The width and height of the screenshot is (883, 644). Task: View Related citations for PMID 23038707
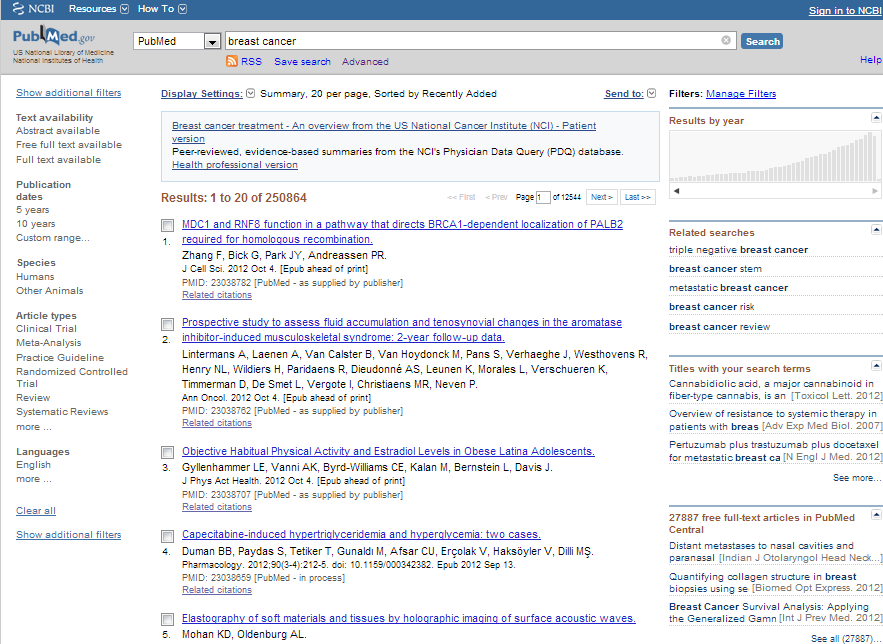click(217, 507)
